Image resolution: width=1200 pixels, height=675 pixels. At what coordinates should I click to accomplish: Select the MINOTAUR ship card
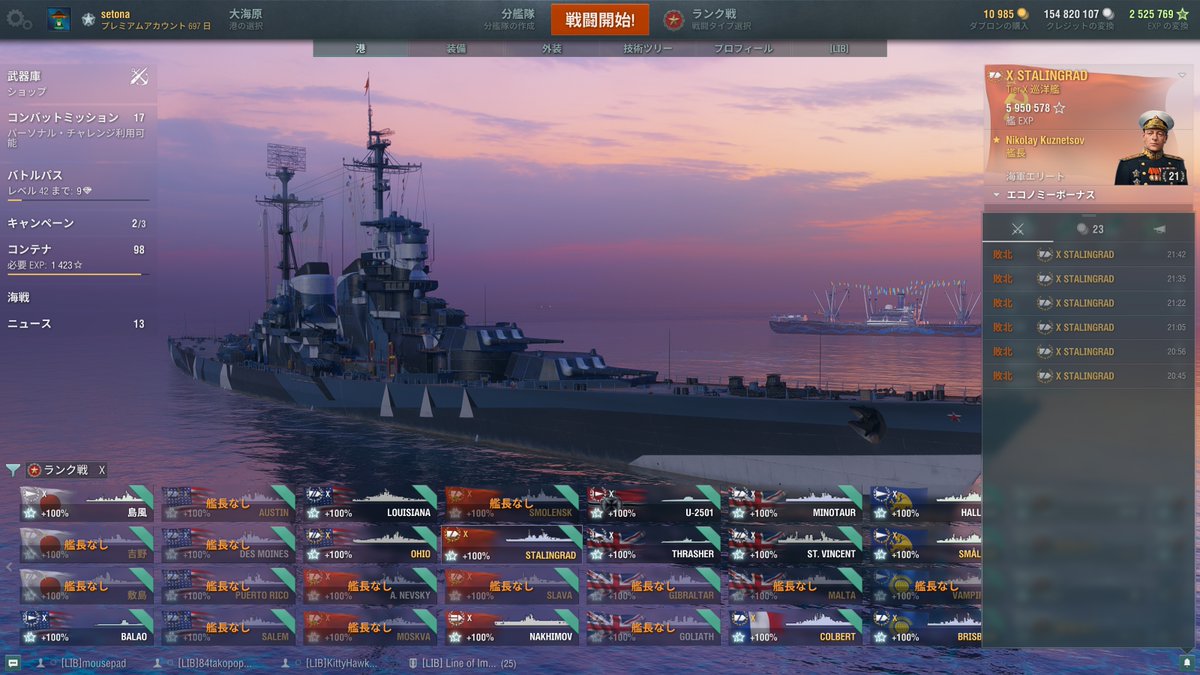click(795, 503)
